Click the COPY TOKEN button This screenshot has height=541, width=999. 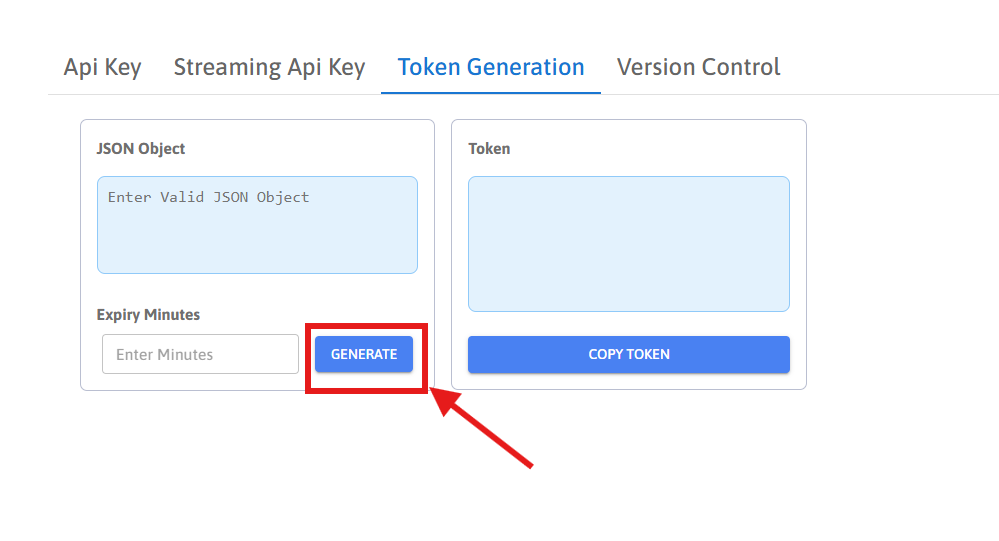pyautogui.click(x=628, y=354)
